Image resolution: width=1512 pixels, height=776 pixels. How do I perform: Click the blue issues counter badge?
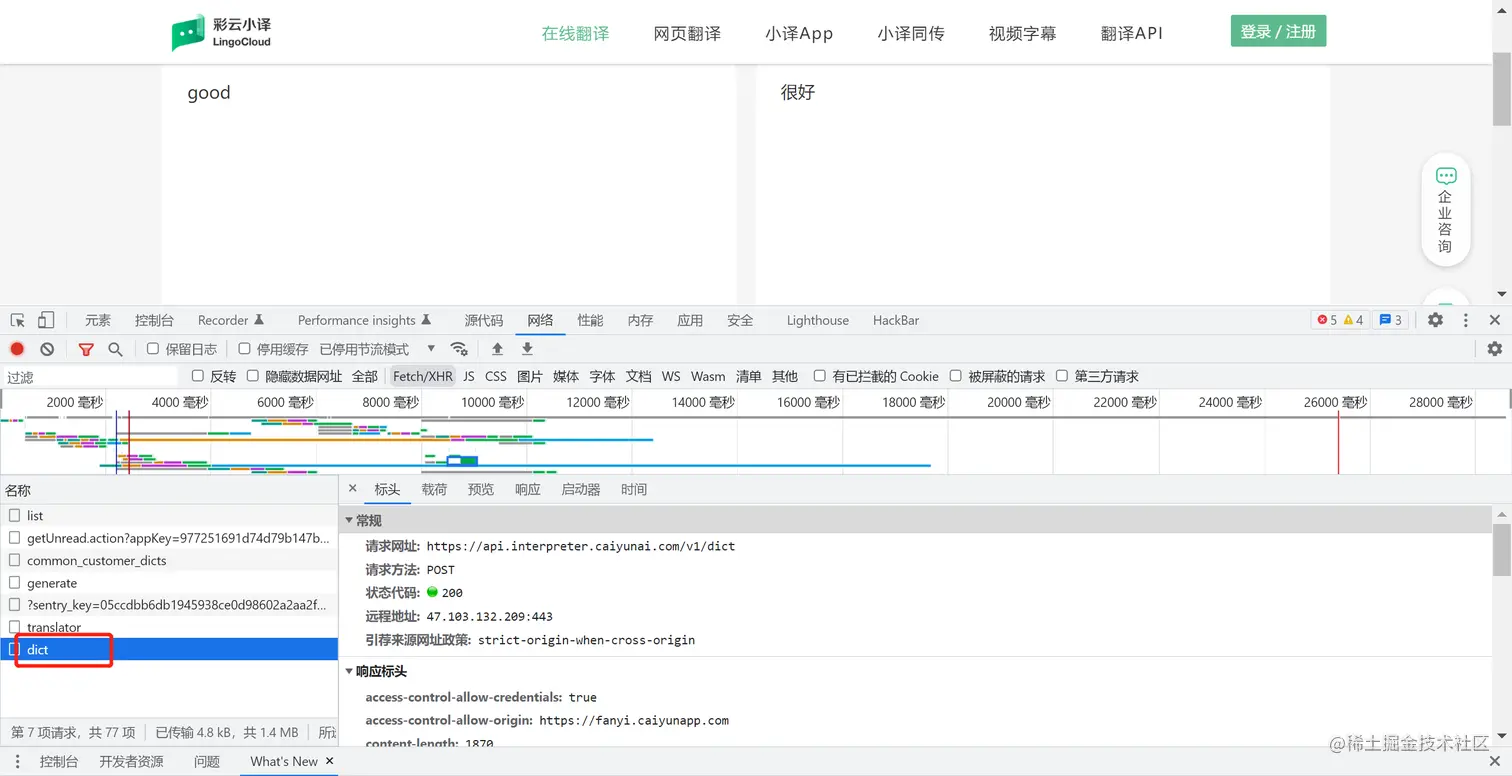click(x=1390, y=320)
